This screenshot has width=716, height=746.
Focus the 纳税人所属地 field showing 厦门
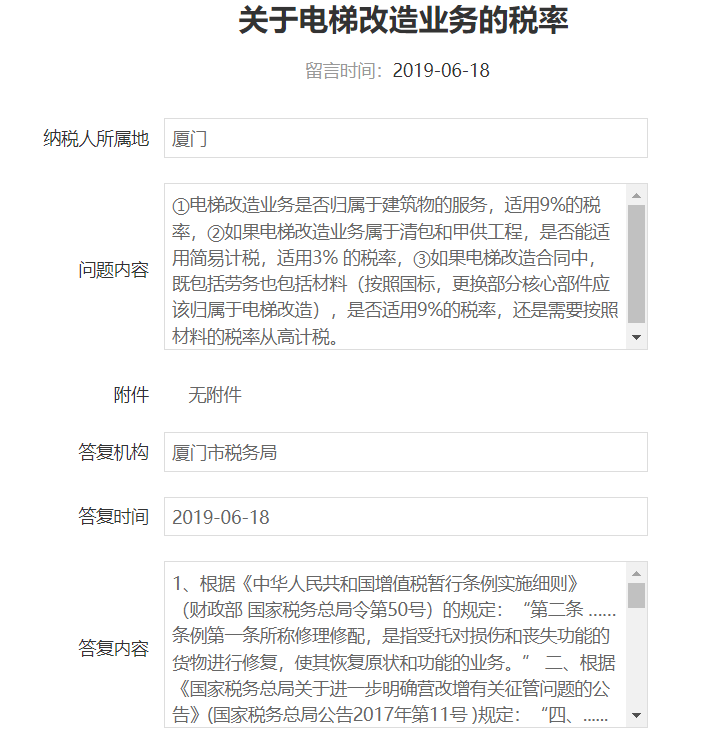pos(405,138)
